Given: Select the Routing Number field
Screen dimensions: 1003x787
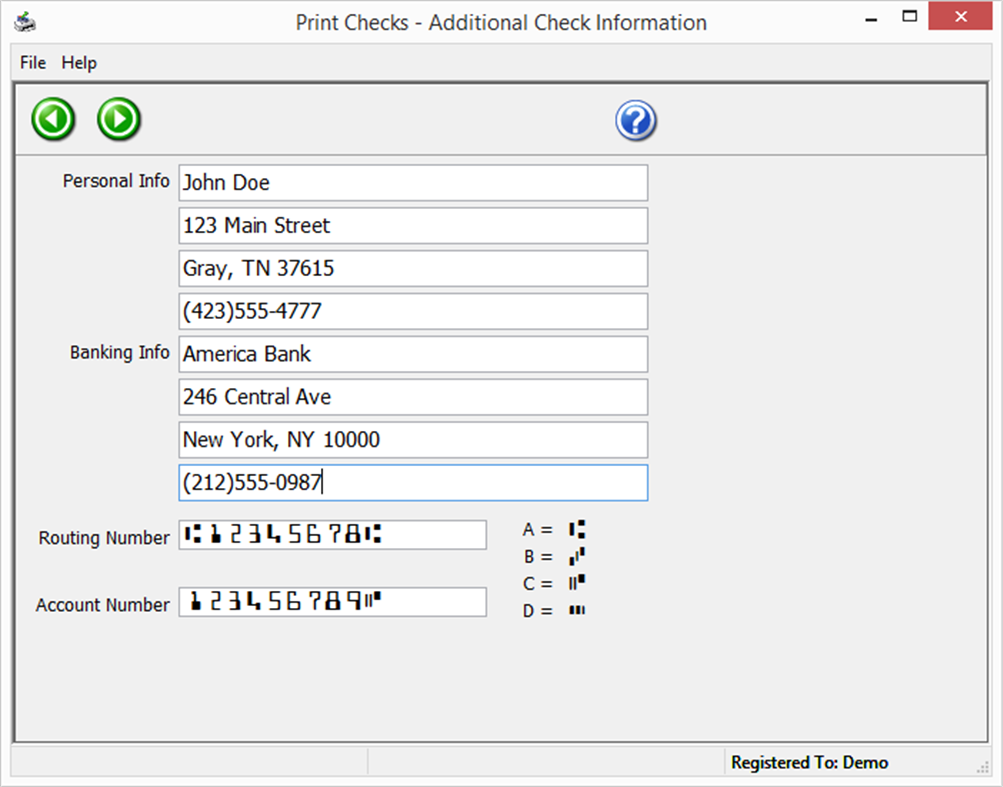Looking at the screenshot, I should tap(332, 535).
